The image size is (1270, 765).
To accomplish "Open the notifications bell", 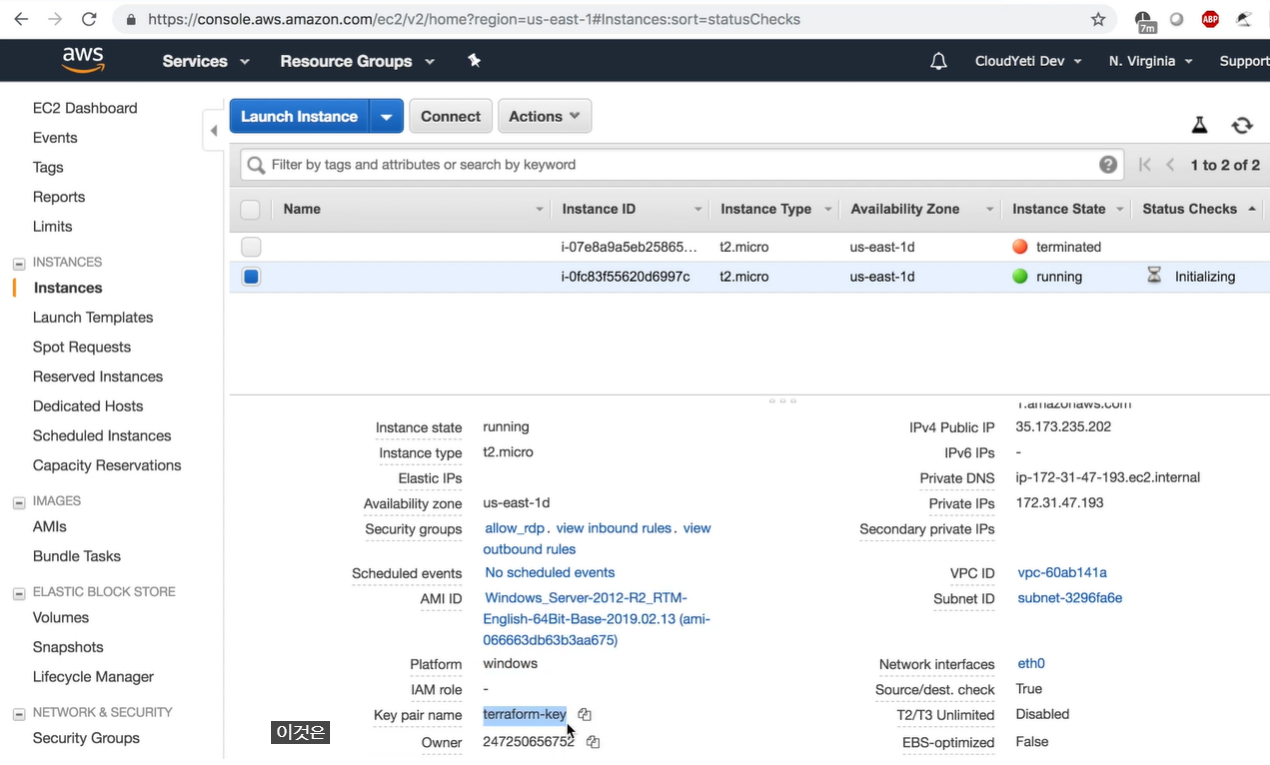I will coord(938,61).
